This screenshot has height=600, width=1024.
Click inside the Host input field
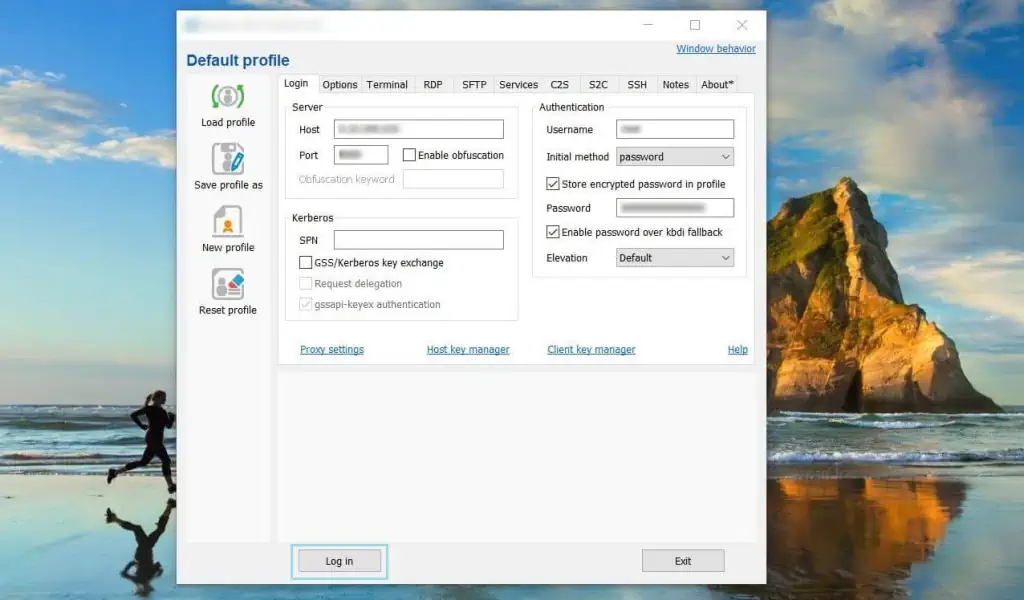(419, 128)
